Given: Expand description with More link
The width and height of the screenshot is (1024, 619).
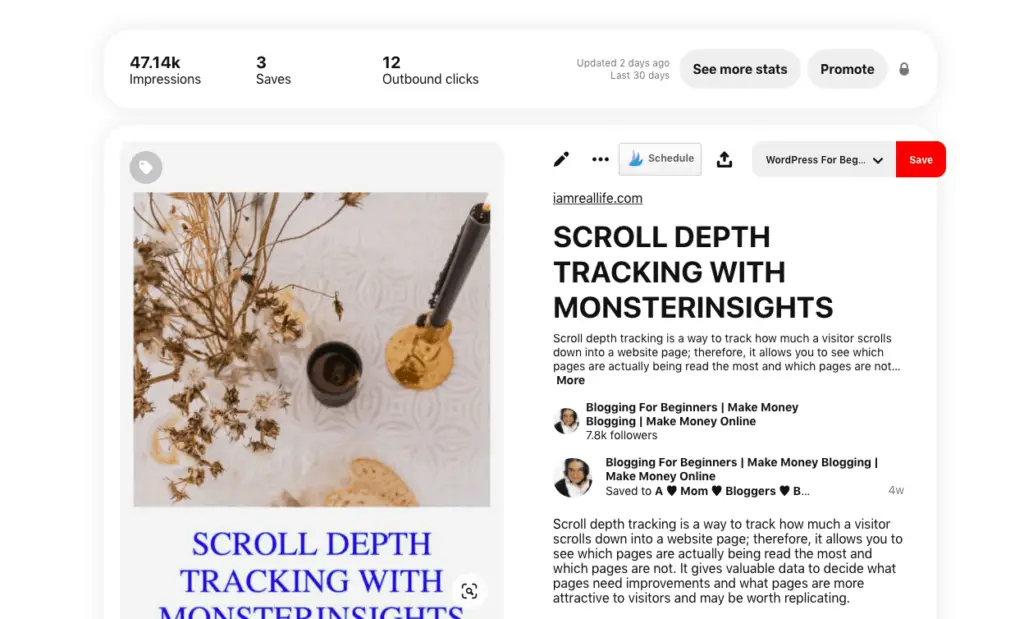Looking at the screenshot, I should [x=570, y=380].
